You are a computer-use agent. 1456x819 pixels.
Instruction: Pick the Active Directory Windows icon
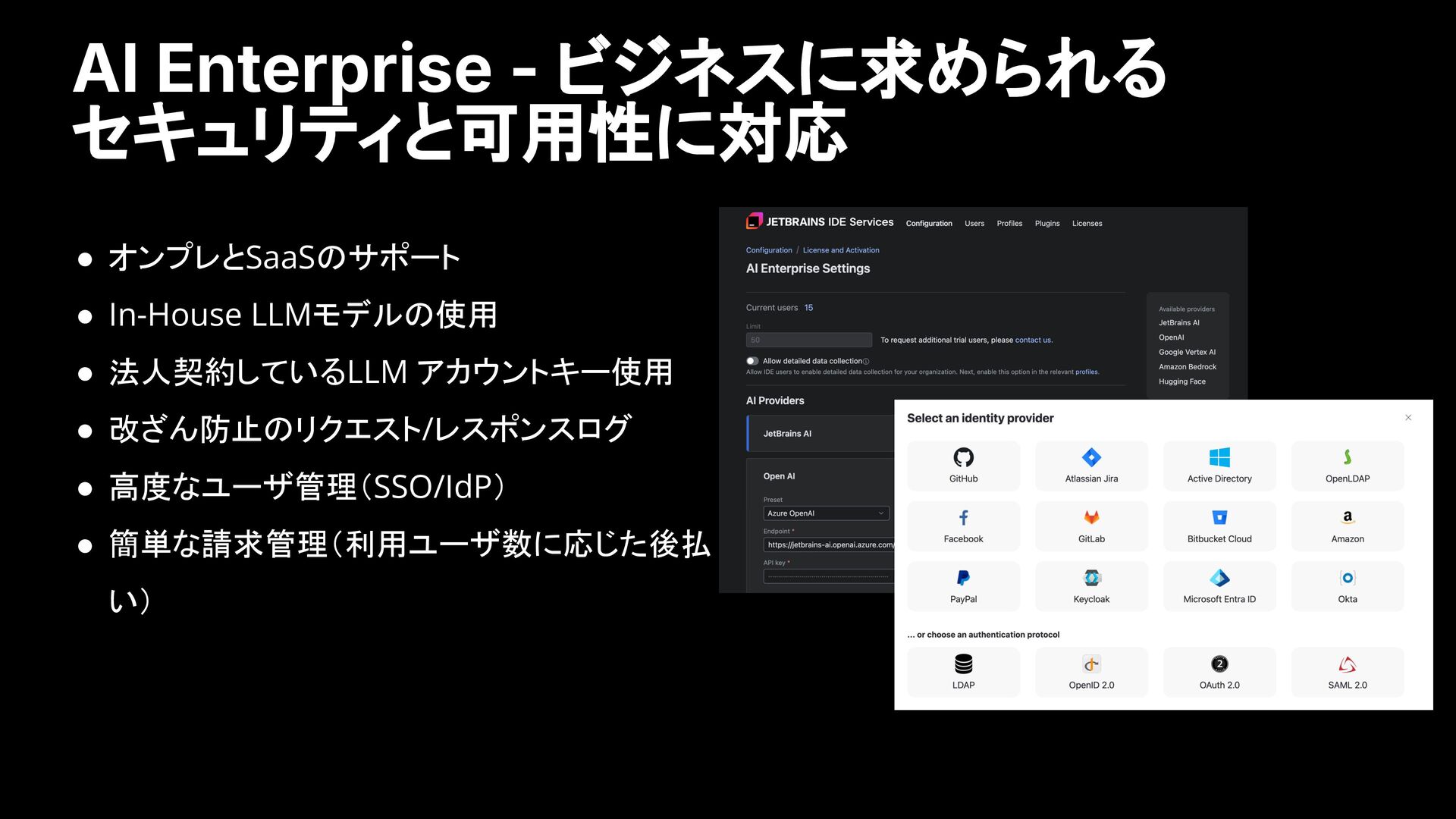pos(1219,457)
